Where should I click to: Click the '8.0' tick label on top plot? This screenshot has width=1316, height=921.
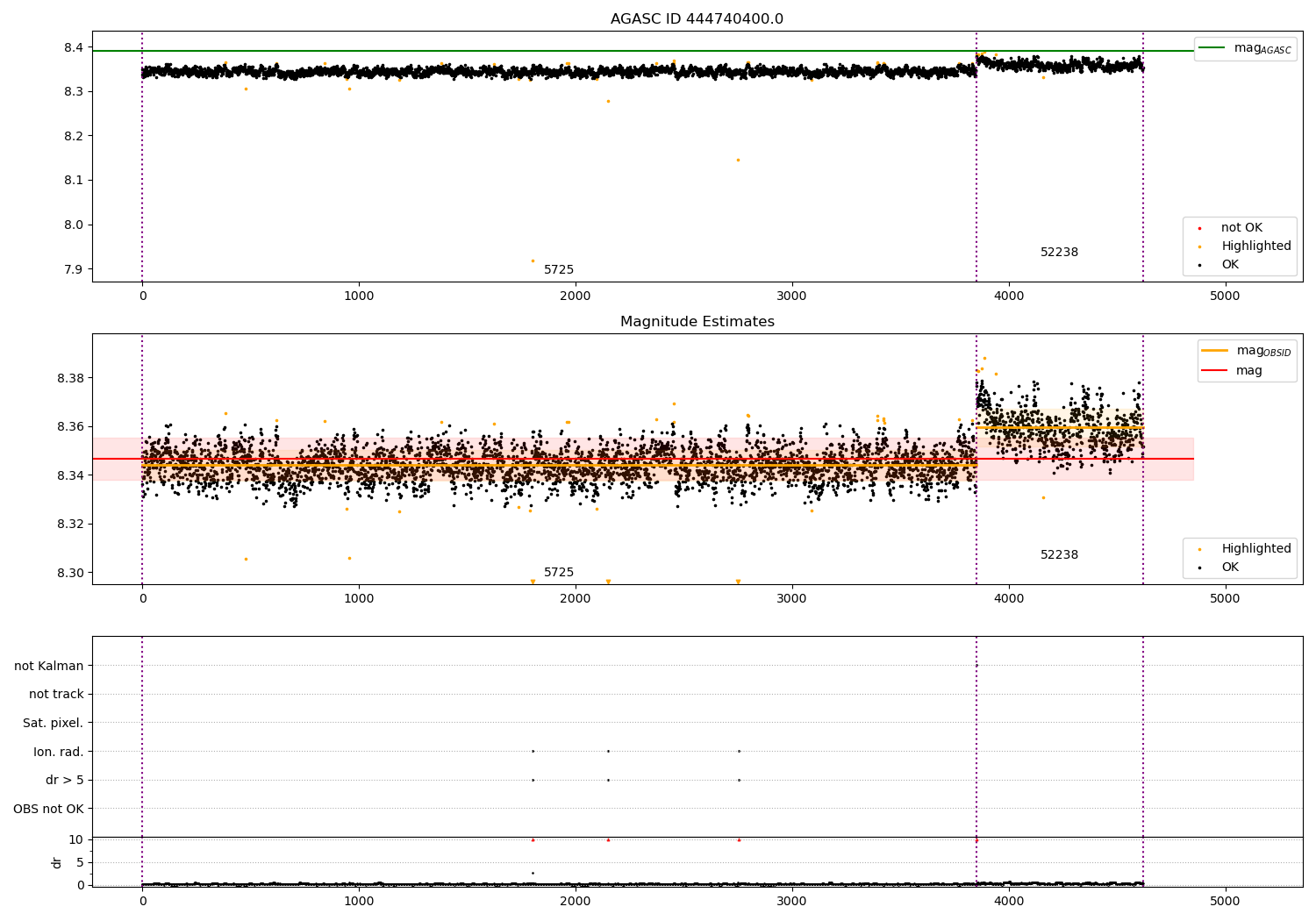tap(74, 225)
